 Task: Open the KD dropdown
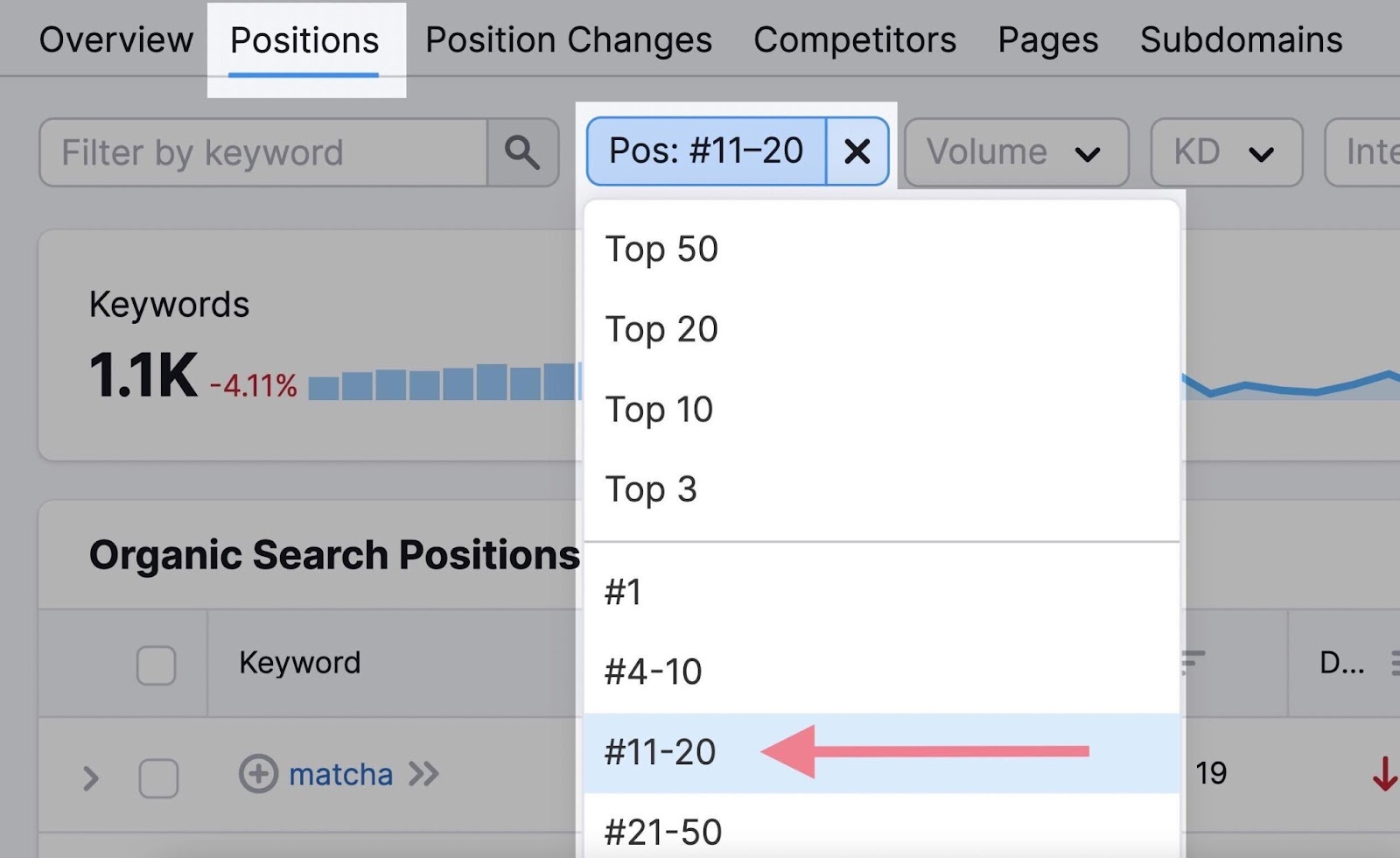tap(1225, 151)
